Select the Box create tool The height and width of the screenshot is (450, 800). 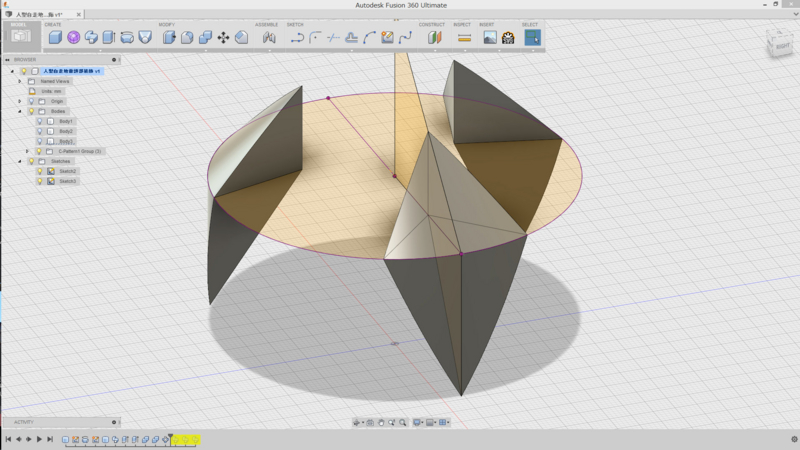point(55,37)
